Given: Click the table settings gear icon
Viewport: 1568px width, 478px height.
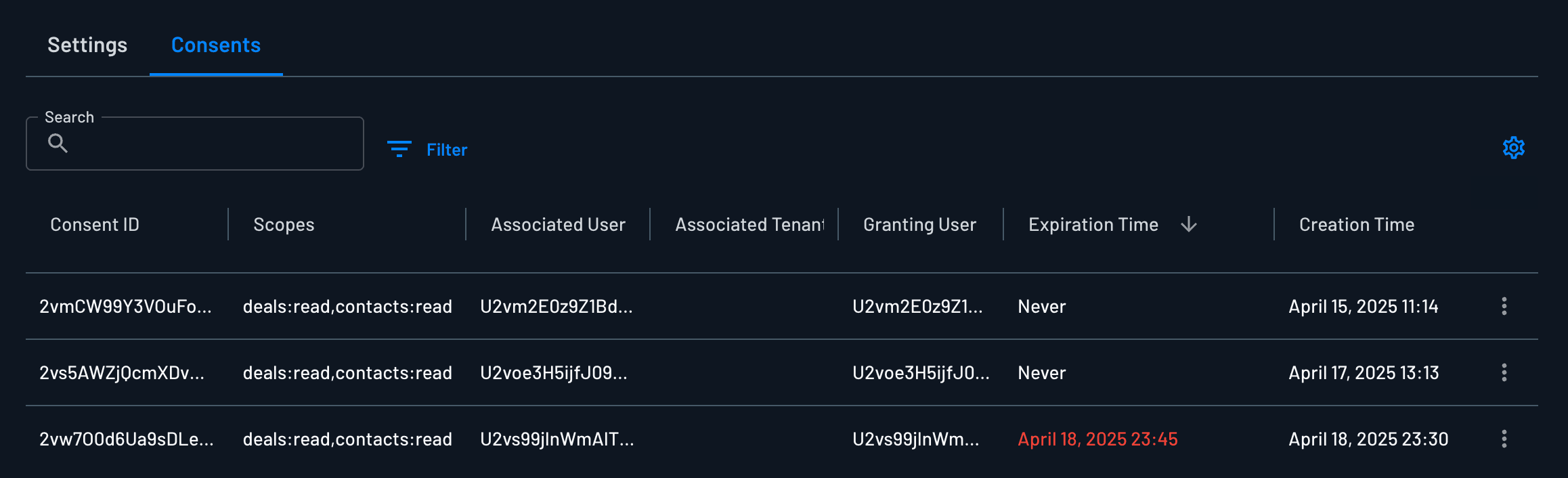Looking at the screenshot, I should click(1513, 148).
